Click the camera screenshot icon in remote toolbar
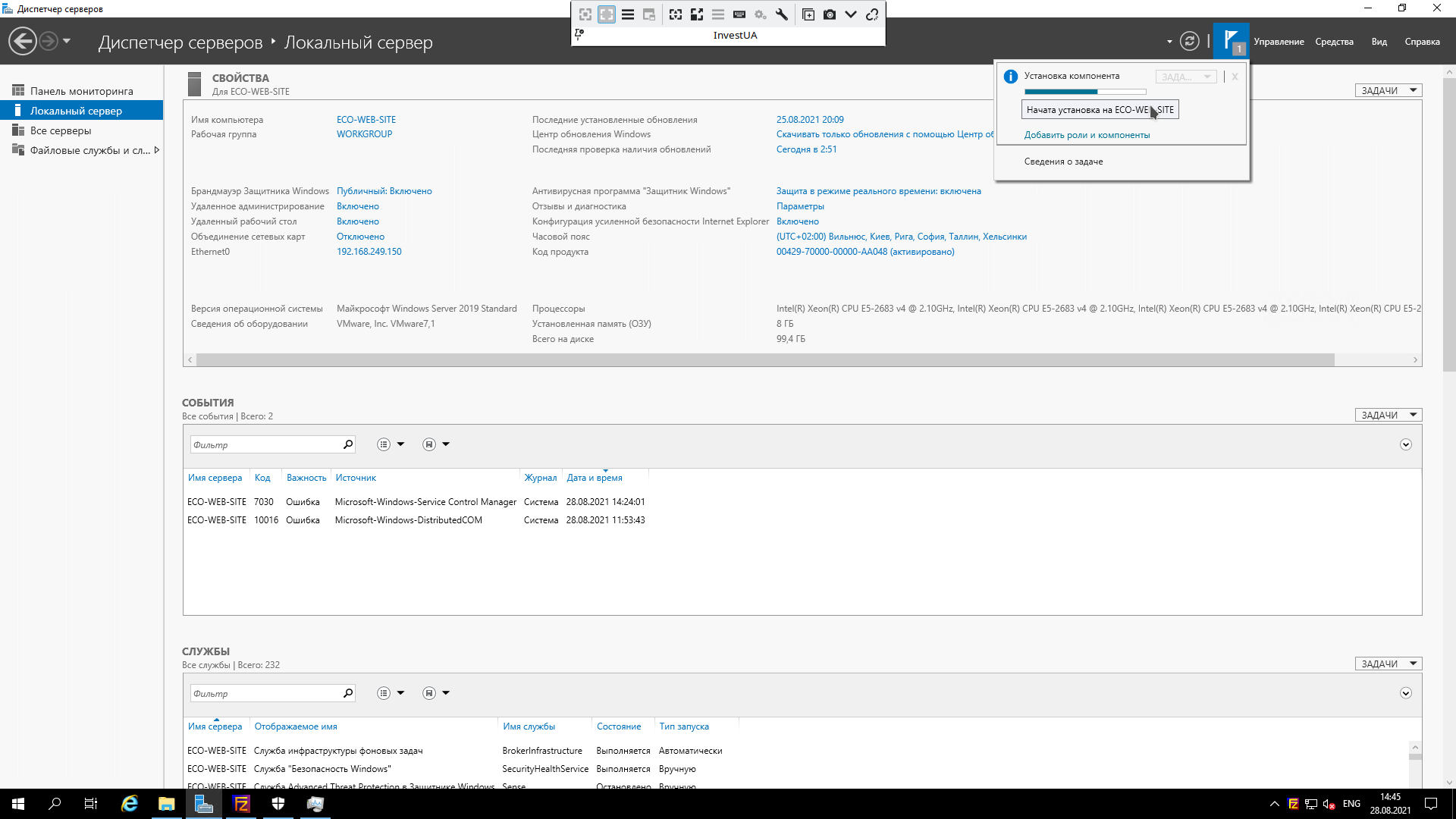The image size is (1456, 819). tap(830, 14)
